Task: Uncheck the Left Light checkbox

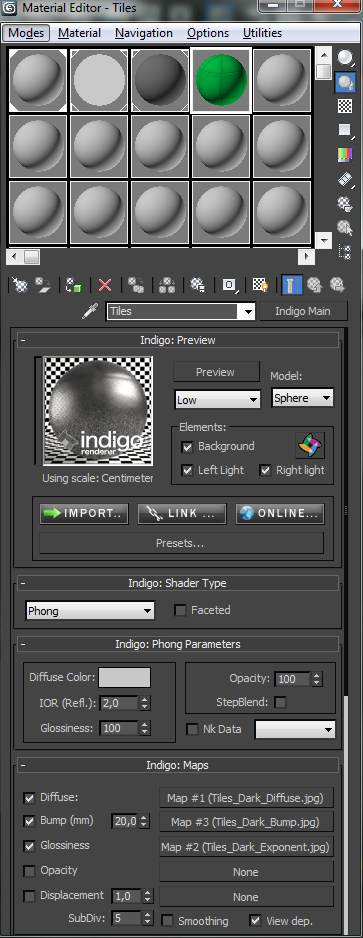Action: pyautogui.click(x=187, y=470)
